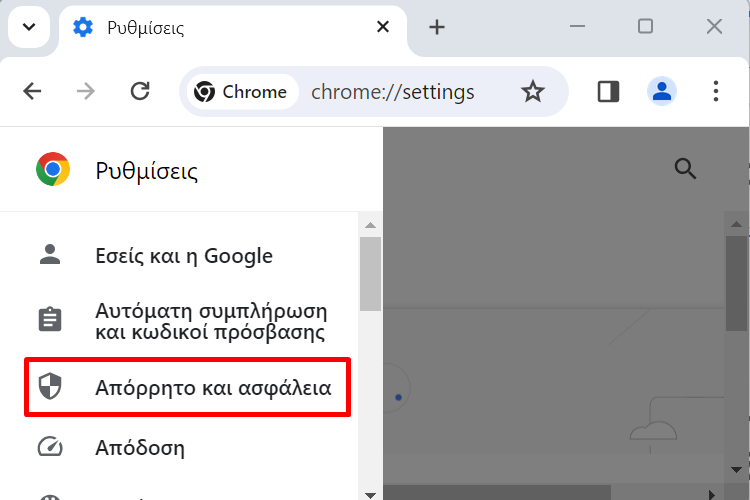Open Αυτόματη συμπλήρωση και κωδικοί πρόσβασης
This screenshot has width=750, height=500.
179,321
